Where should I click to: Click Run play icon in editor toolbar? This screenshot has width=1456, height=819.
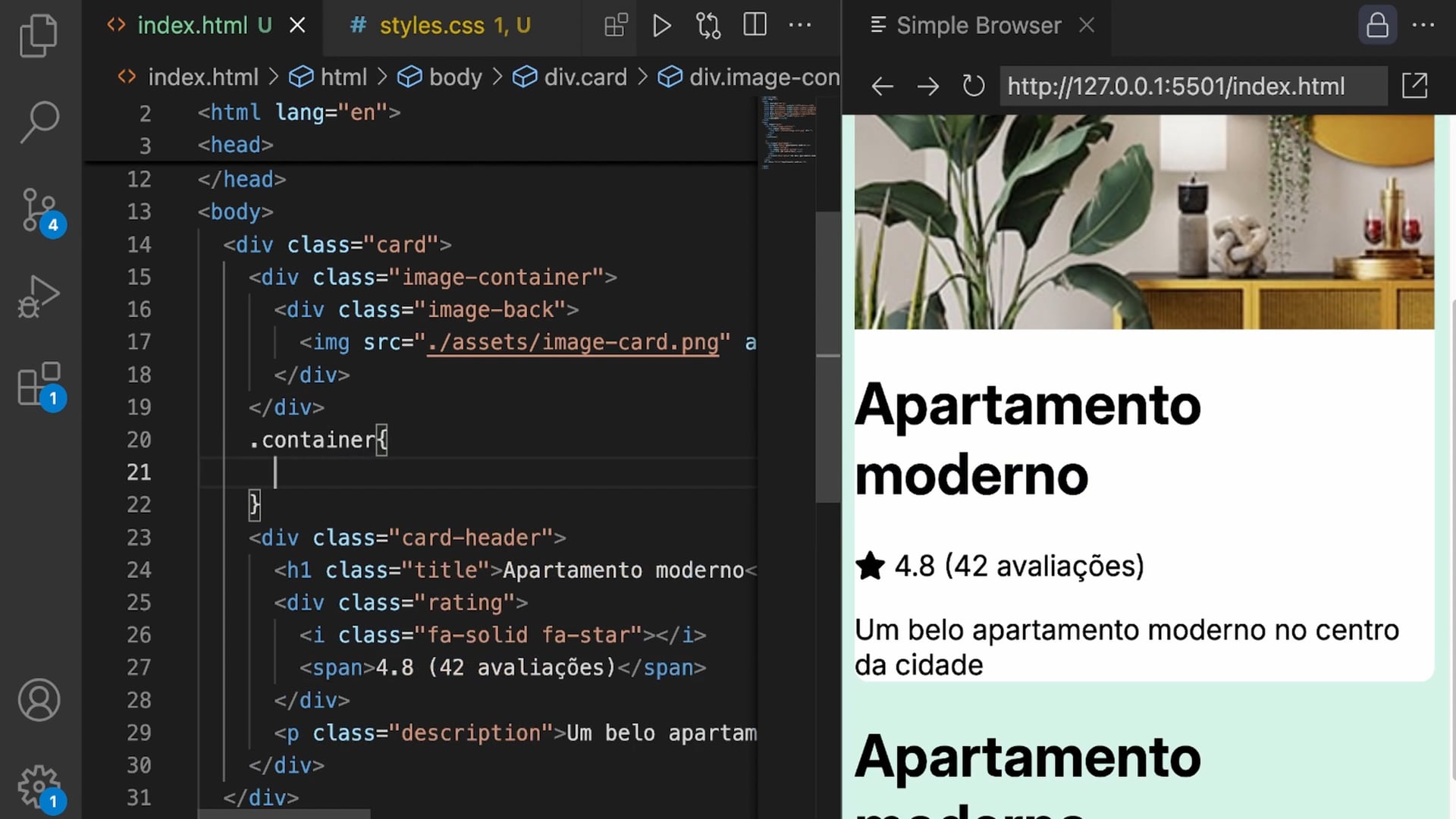click(661, 26)
